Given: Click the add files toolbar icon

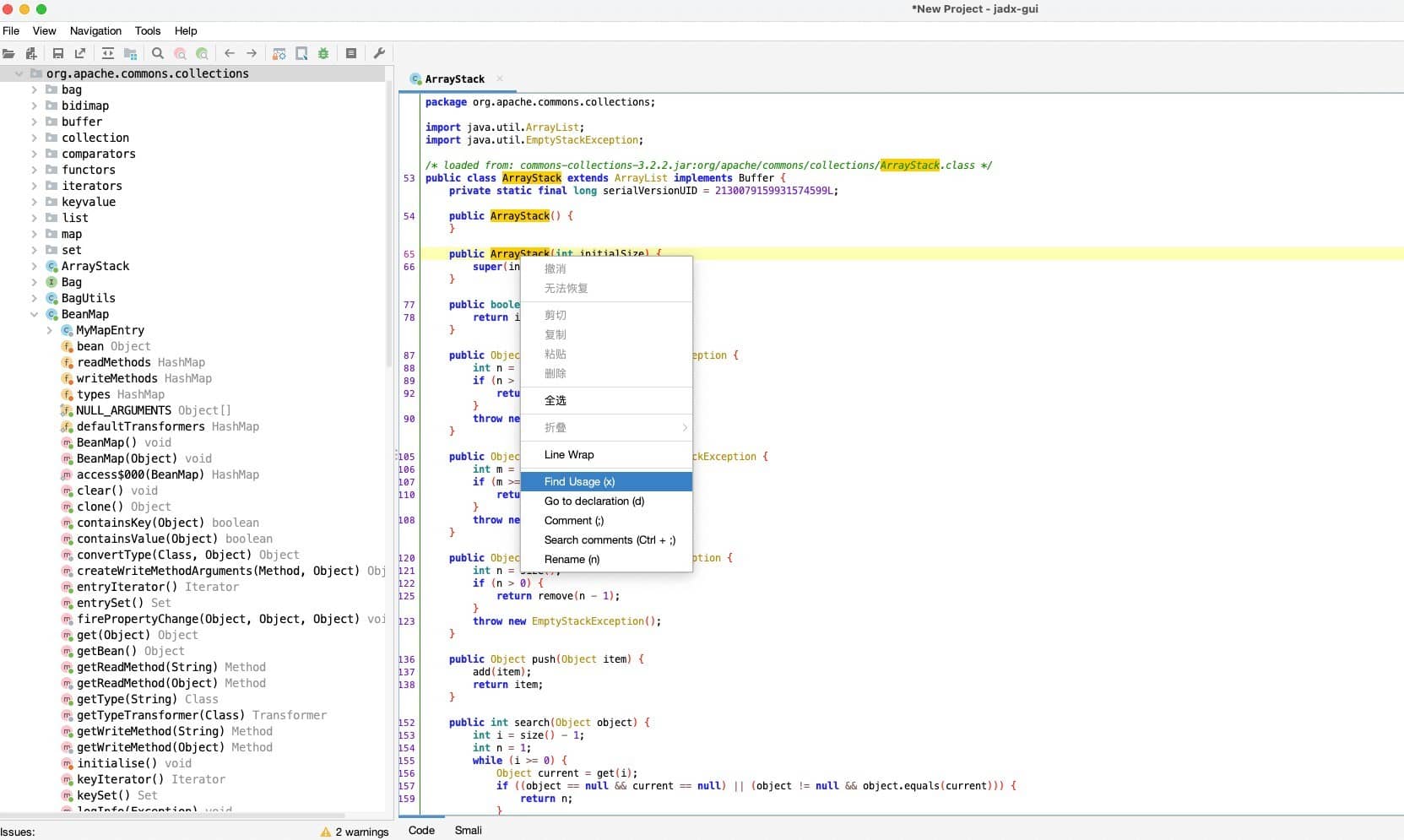Looking at the screenshot, I should coord(31,53).
